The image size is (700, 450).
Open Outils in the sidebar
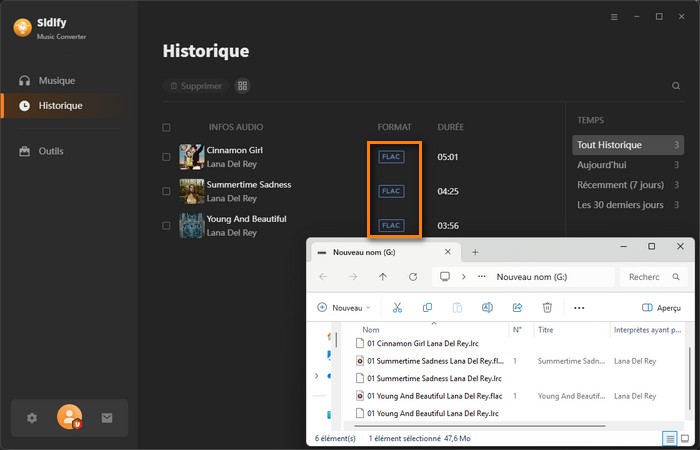point(50,151)
